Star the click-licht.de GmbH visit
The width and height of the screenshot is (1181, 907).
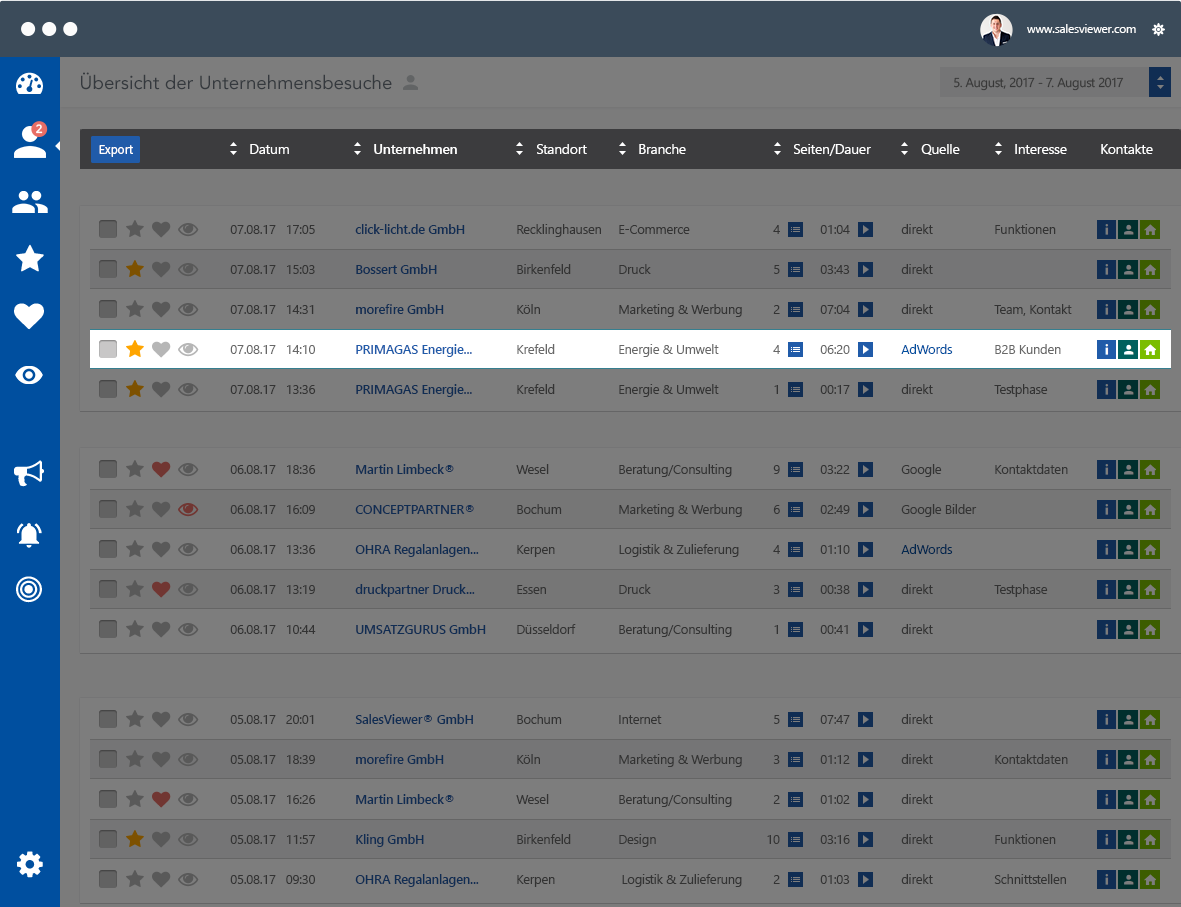135,229
